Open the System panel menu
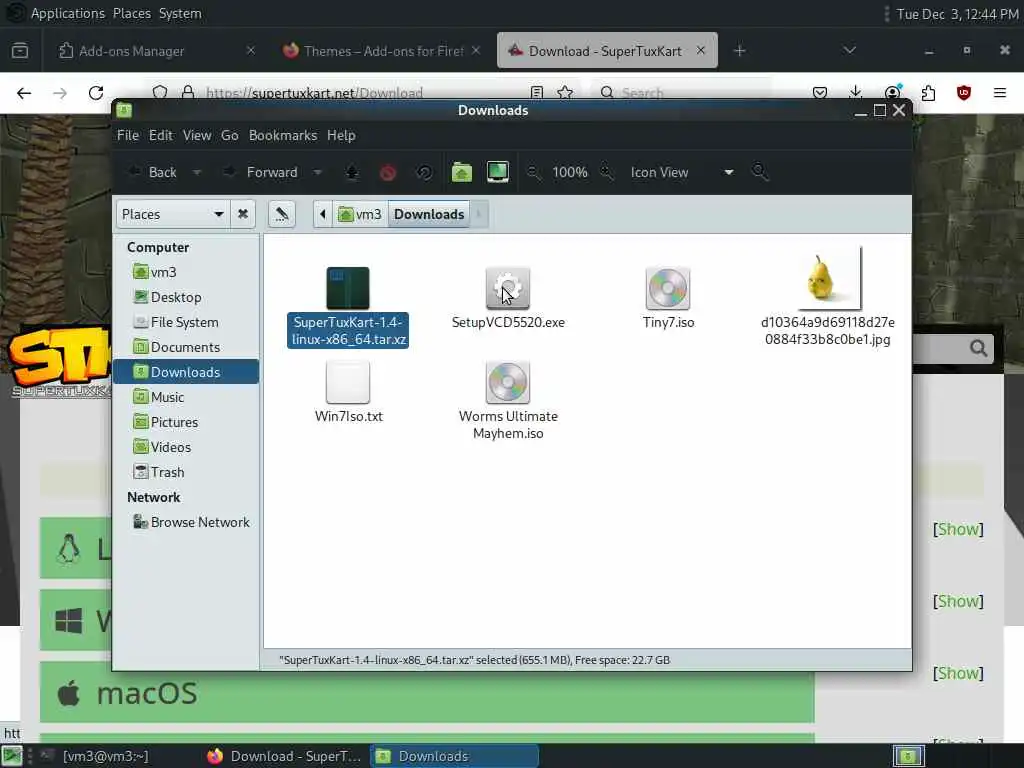The height and width of the screenshot is (768, 1024). 180,13
